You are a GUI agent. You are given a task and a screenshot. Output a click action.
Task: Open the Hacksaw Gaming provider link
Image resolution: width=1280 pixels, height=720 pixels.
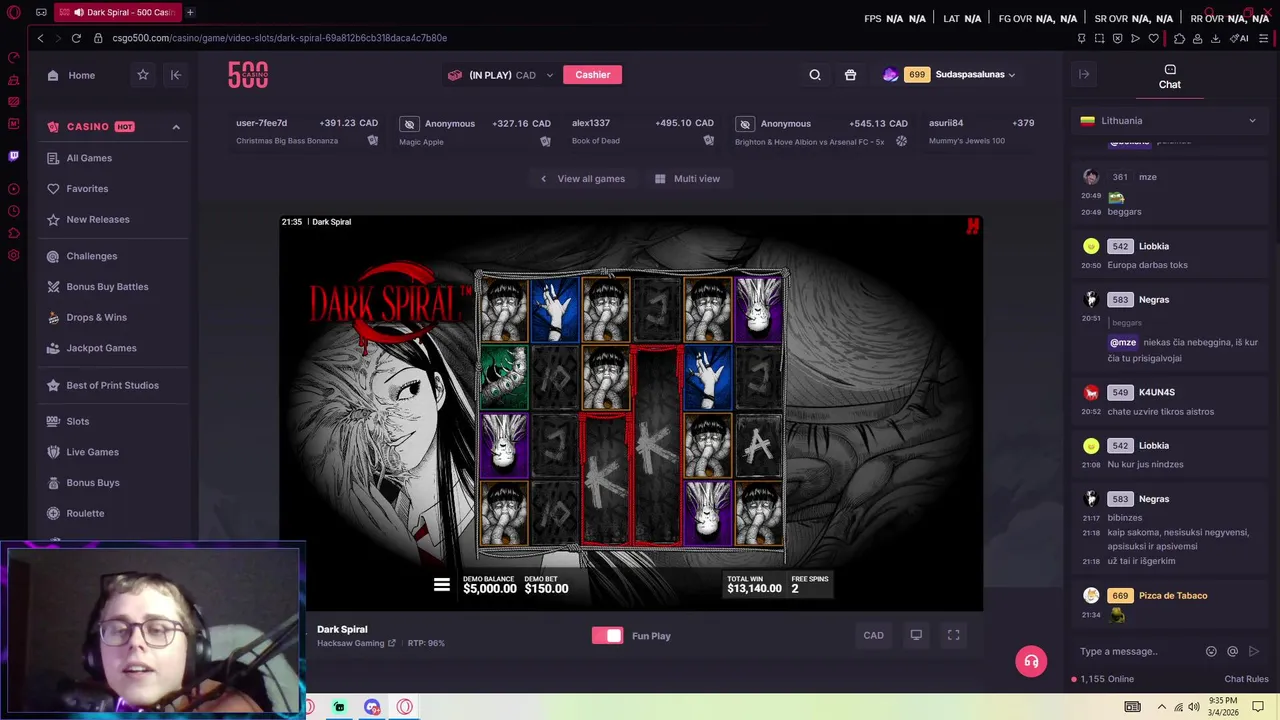pos(356,643)
